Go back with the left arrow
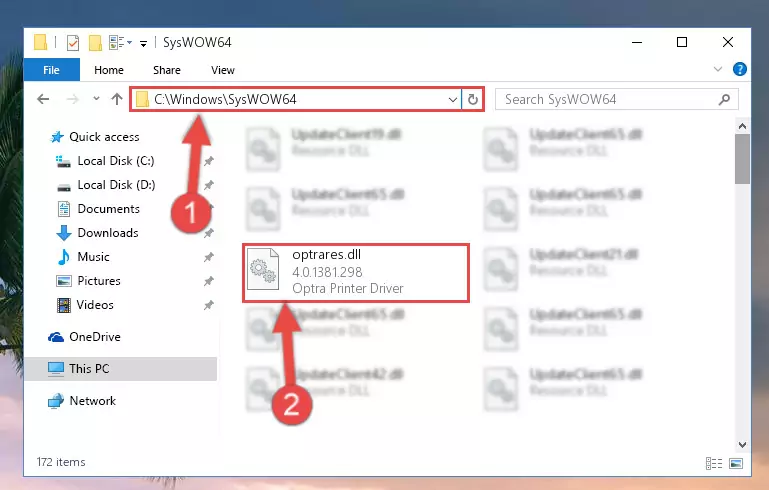769x490 pixels. tap(43, 99)
